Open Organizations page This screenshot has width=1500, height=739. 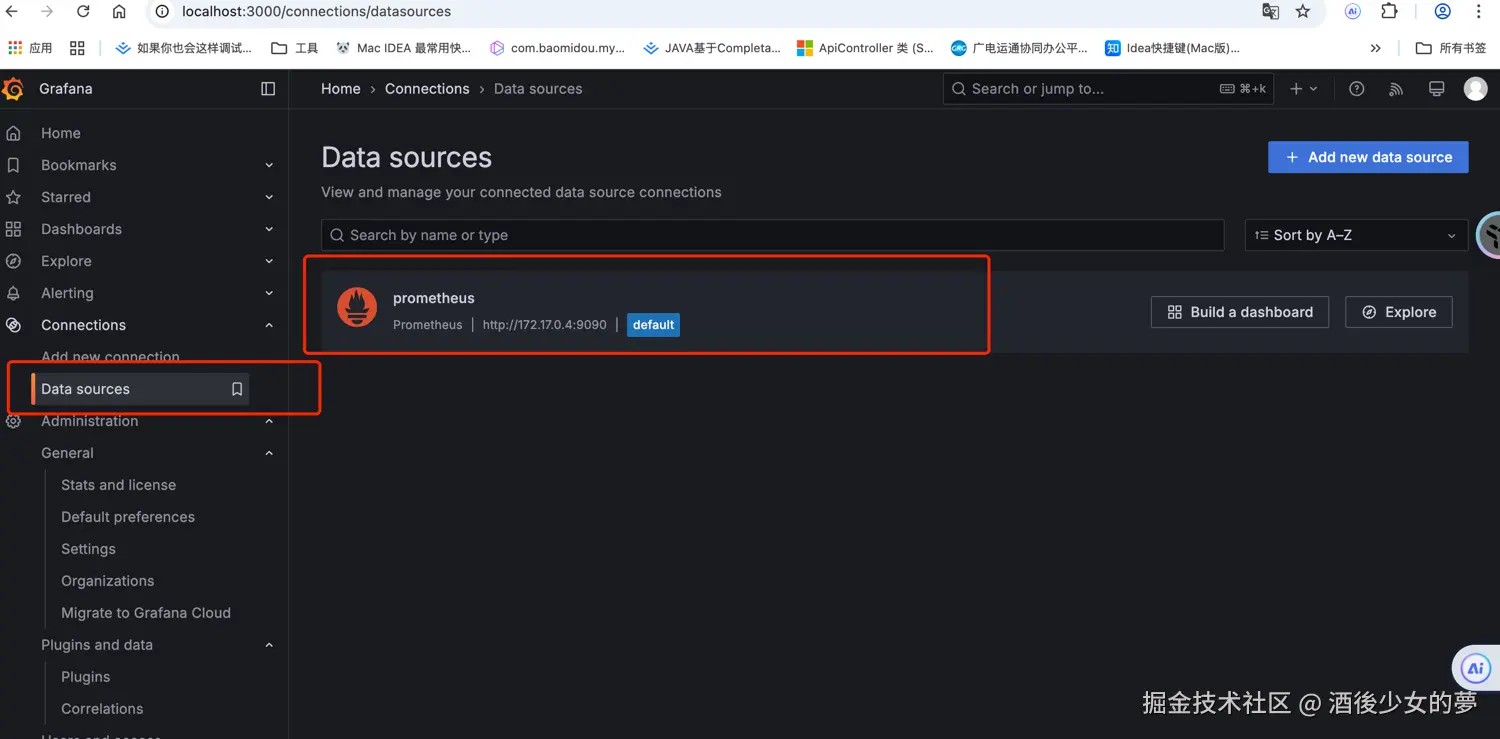point(108,581)
